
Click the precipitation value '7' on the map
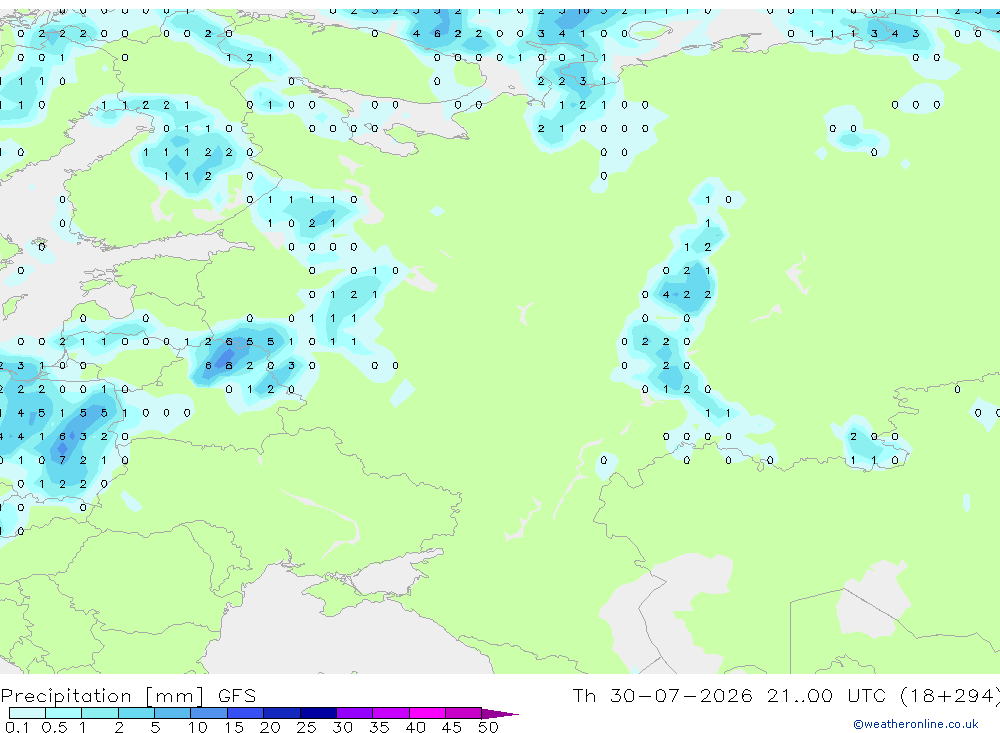pos(62,460)
